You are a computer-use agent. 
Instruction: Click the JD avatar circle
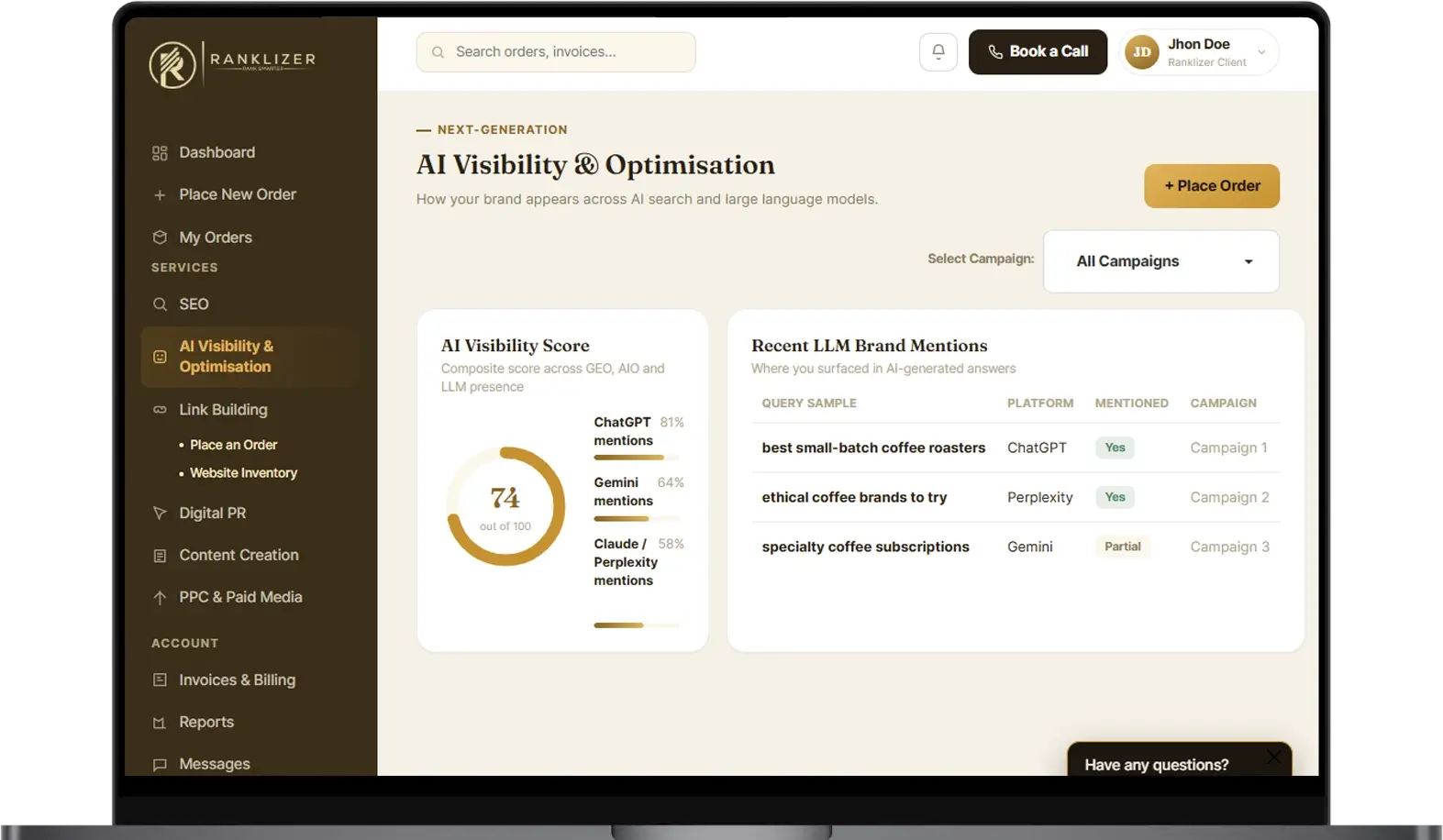click(x=1142, y=52)
